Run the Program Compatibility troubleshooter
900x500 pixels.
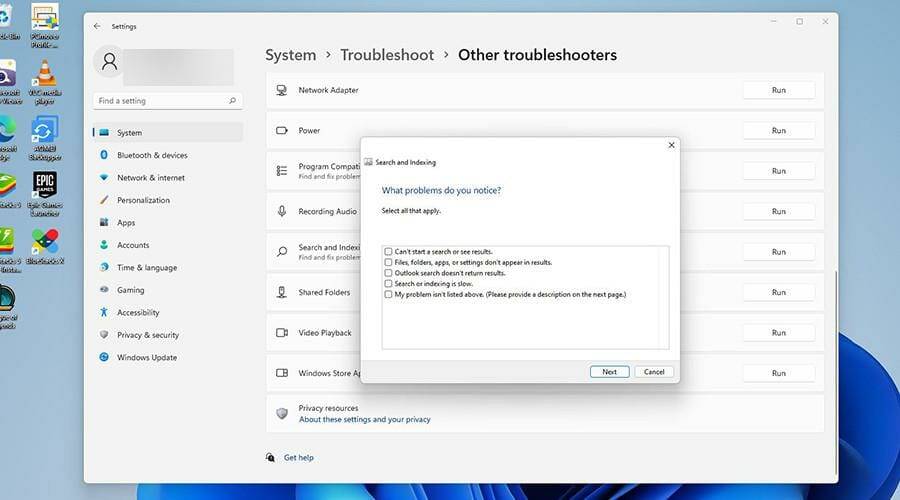pos(778,171)
